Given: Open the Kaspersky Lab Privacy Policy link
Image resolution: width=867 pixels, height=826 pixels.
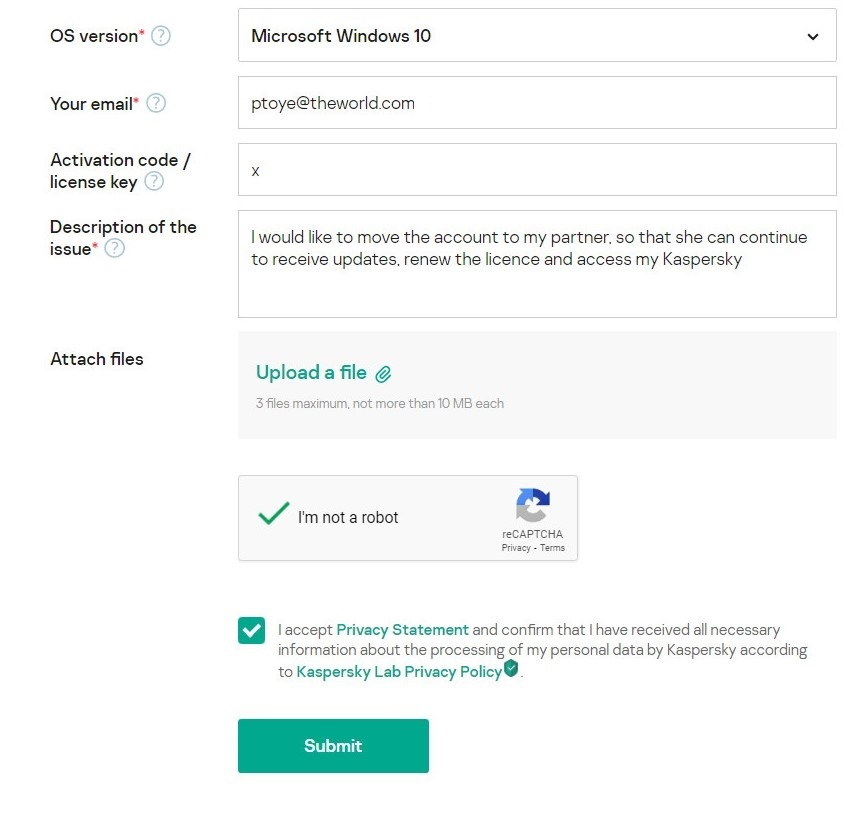Looking at the screenshot, I should (398, 672).
